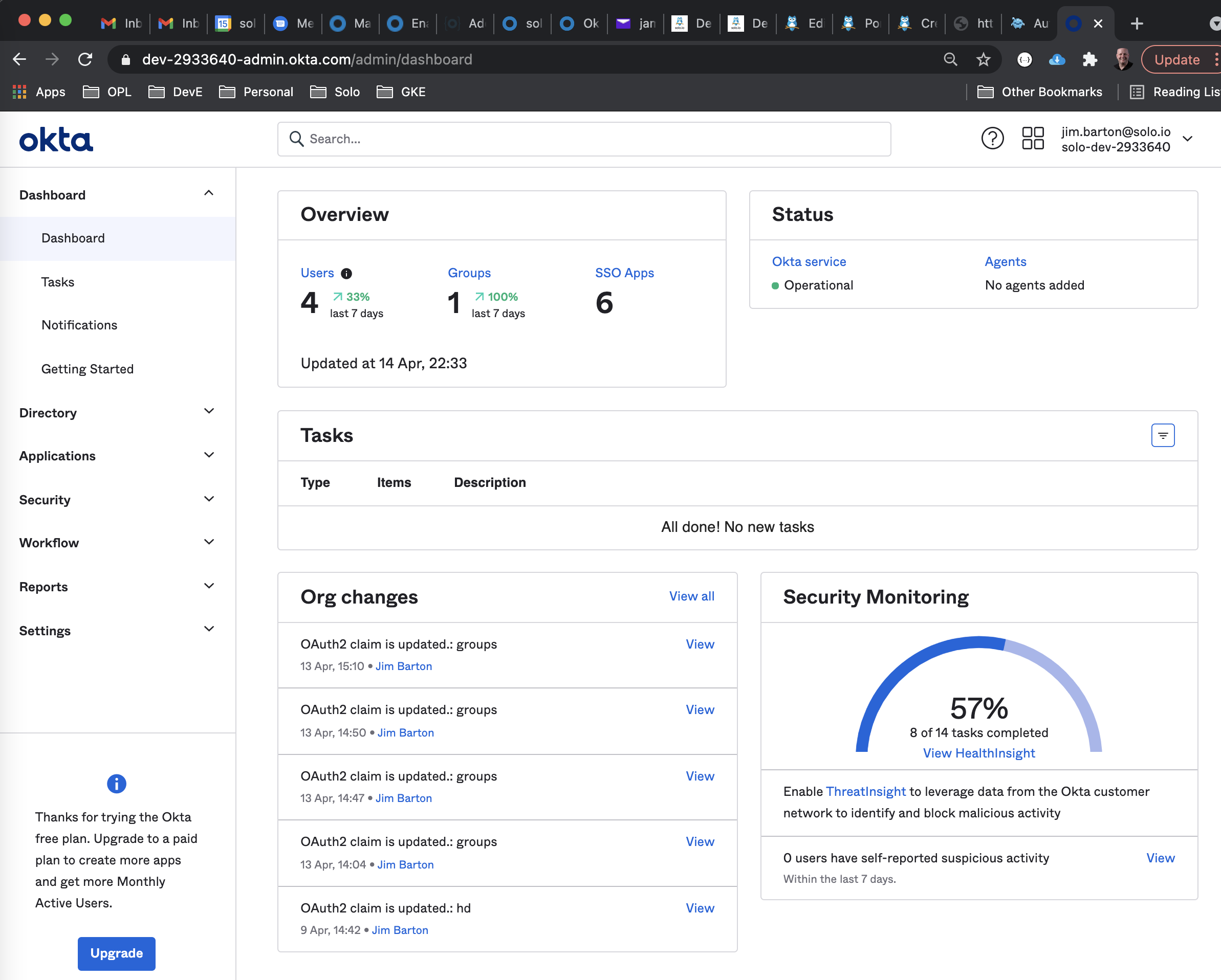Expand the Applications sidebar section
This screenshot has height=980, width=1221.
pos(209,455)
